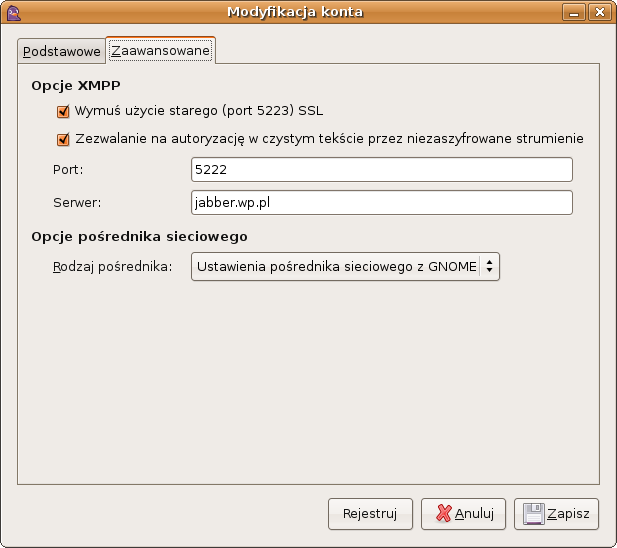This screenshot has width=617, height=548.
Task: Close the Modyfikacja konta window
Action: point(600,12)
